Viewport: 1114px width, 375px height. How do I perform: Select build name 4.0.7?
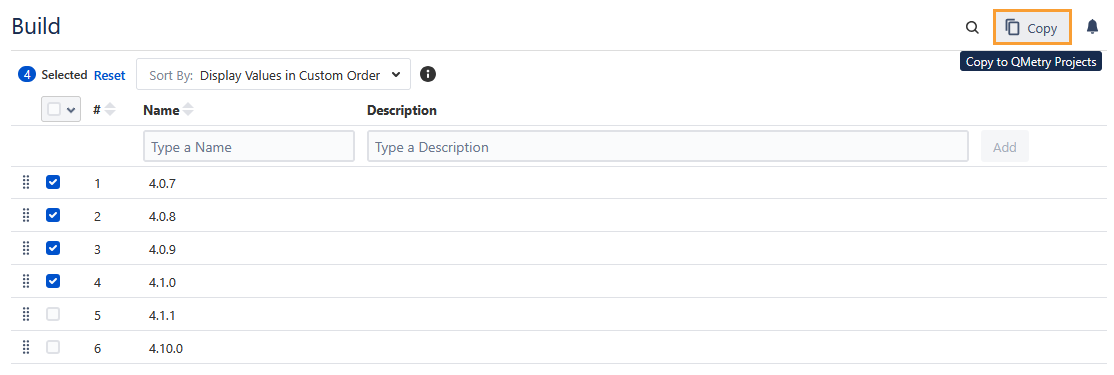[x=162, y=184]
